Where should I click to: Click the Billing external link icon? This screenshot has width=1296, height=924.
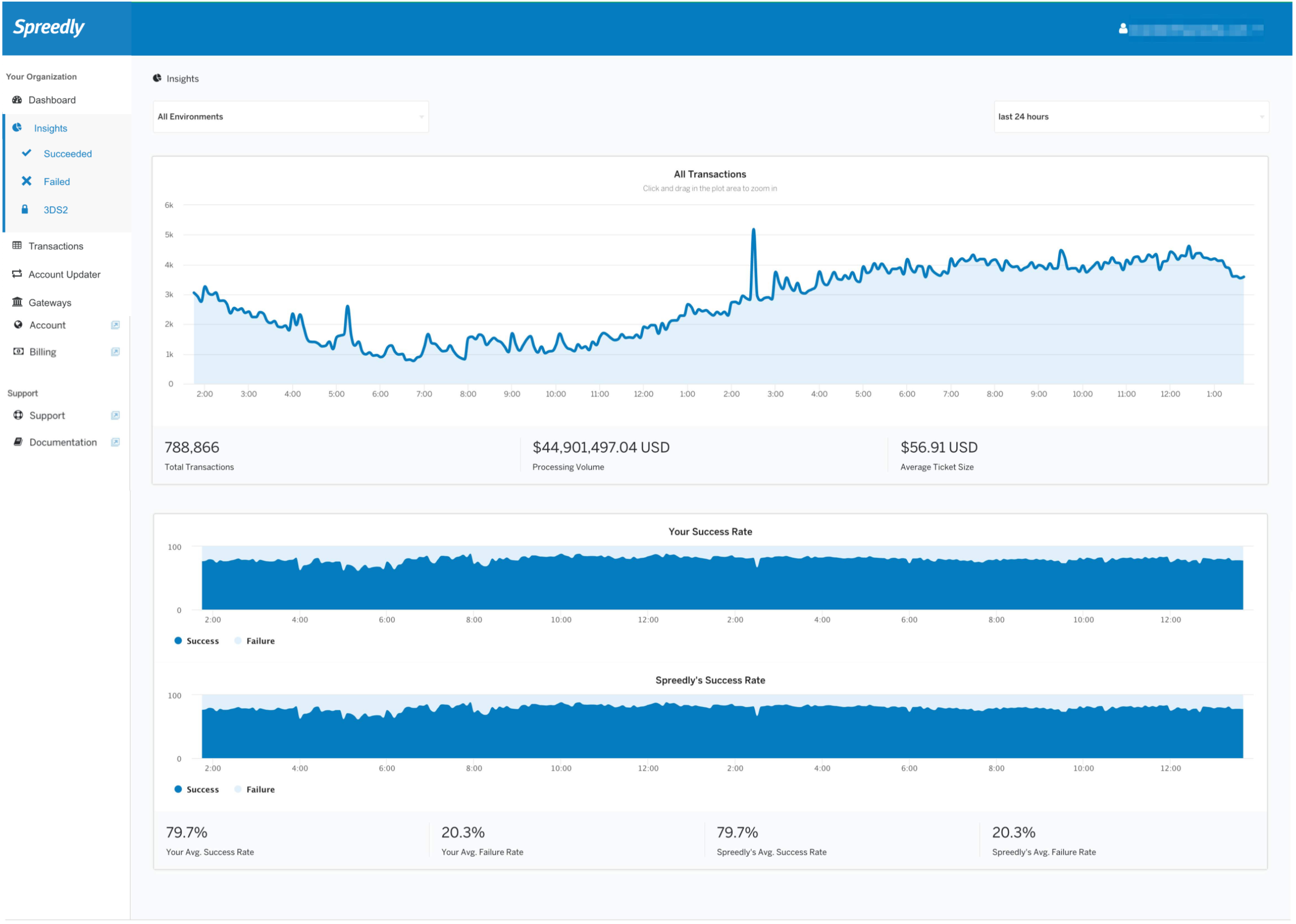[x=116, y=353]
